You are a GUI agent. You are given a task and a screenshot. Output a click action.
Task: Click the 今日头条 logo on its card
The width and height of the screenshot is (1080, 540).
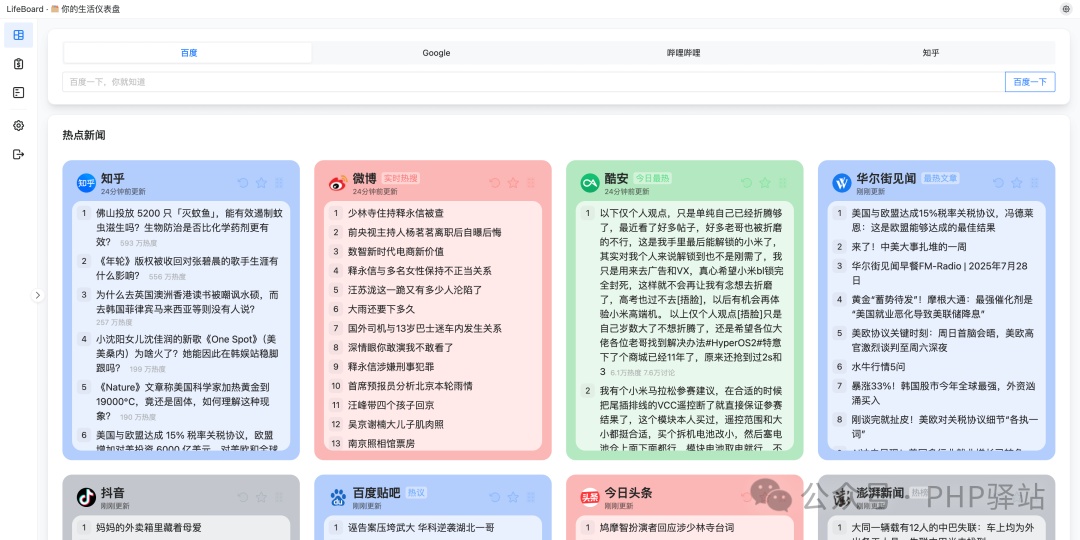coord(590,497)
